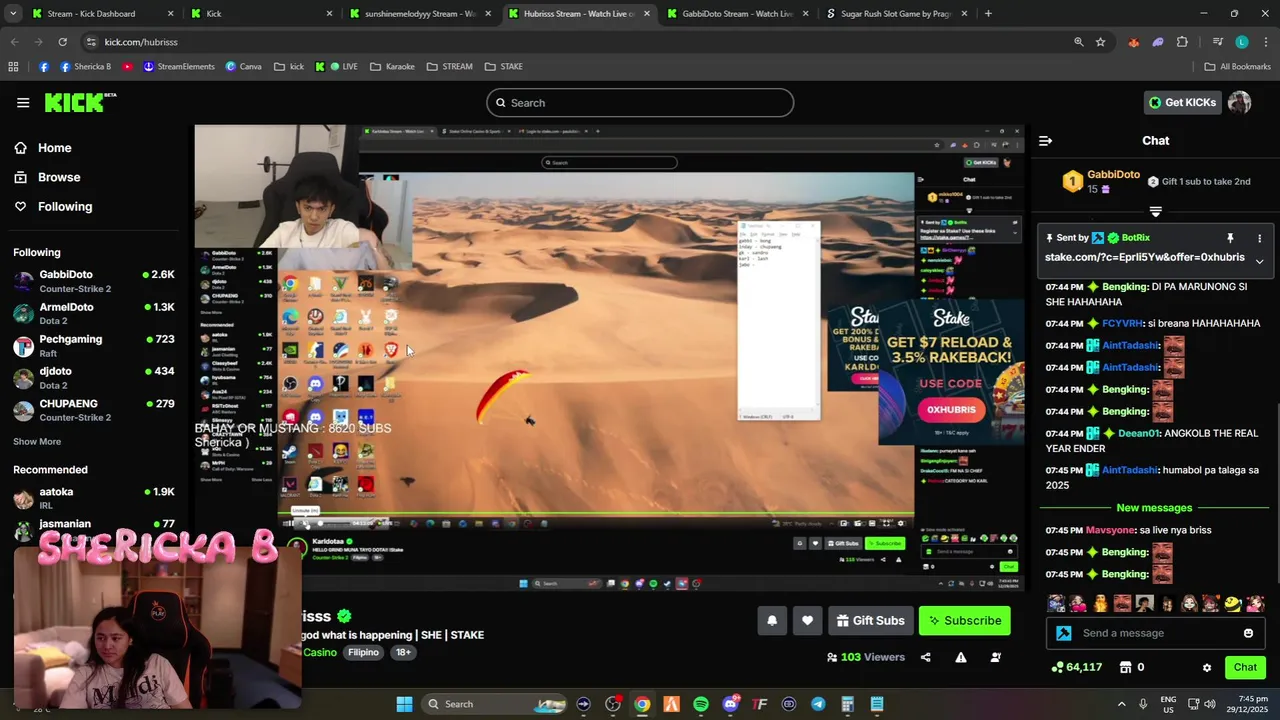Reload the page

coord(62,42)
